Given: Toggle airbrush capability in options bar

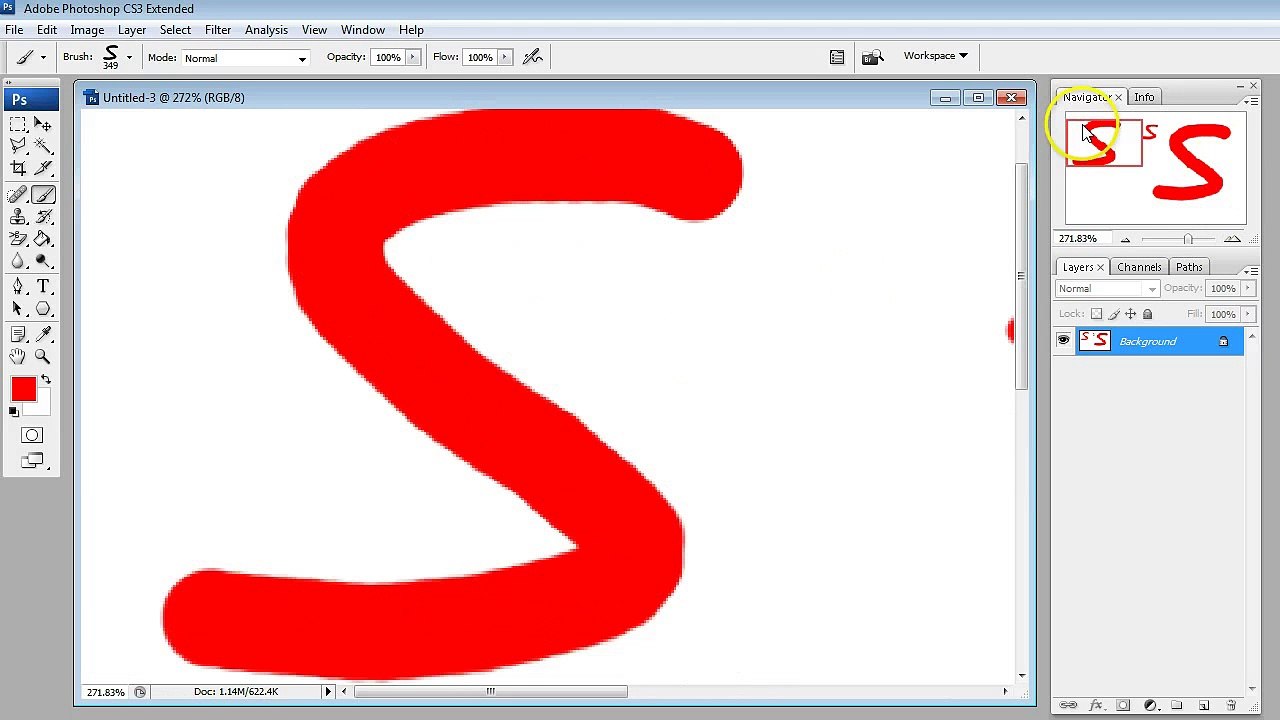Looking at the screenshot, I should point(532,57).
